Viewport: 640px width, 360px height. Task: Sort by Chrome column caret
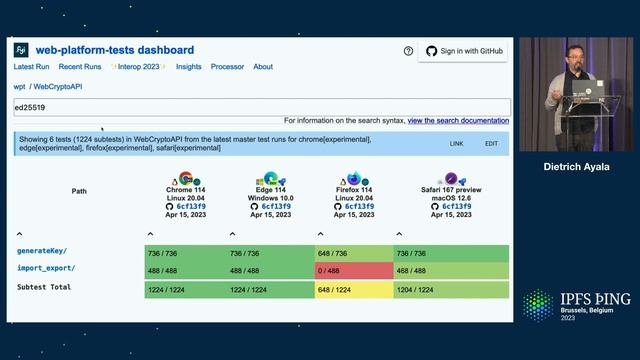pyautogui.click(x=150, y=234)
